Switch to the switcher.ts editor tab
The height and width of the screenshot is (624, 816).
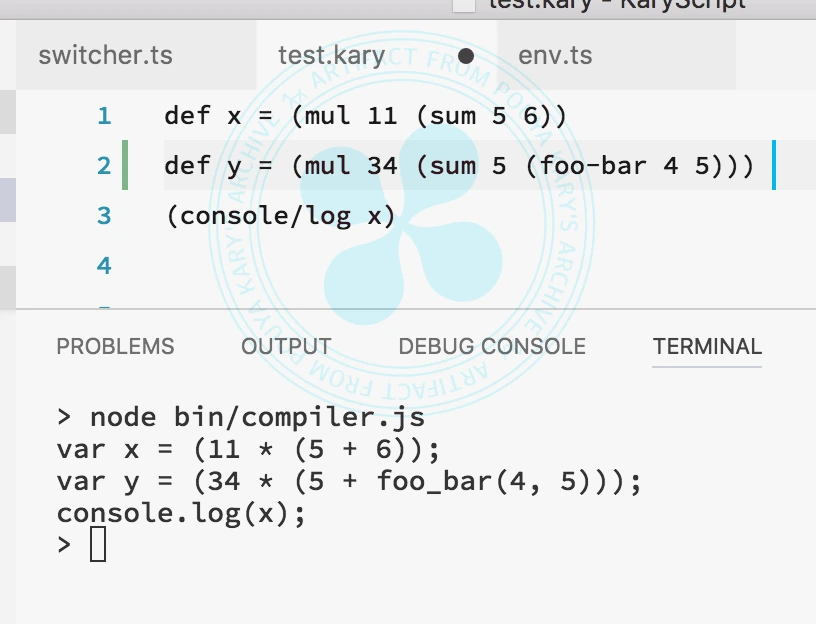tap(105, 55)
